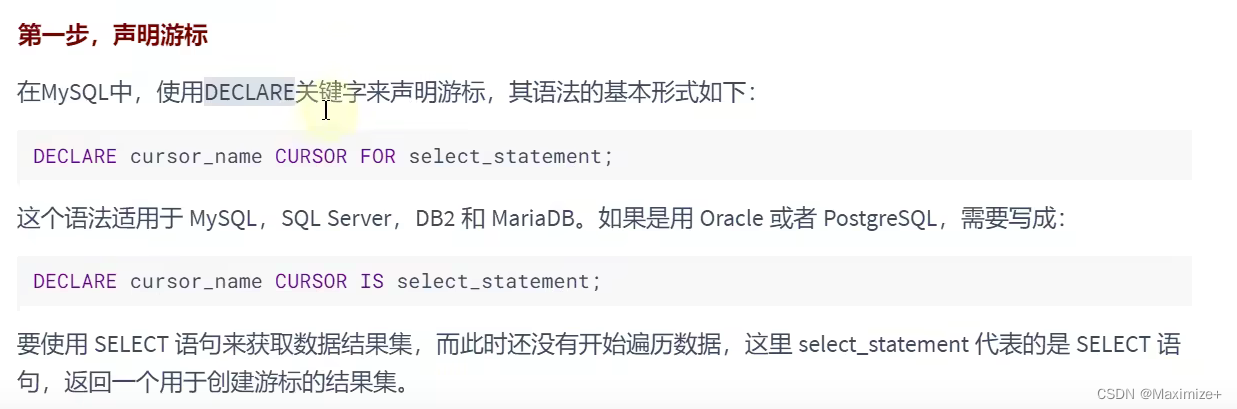This screenshot has height=409, width=1237.
Task: Click the heading 第一步，声明游标
Action: click(x=112, y=36)
